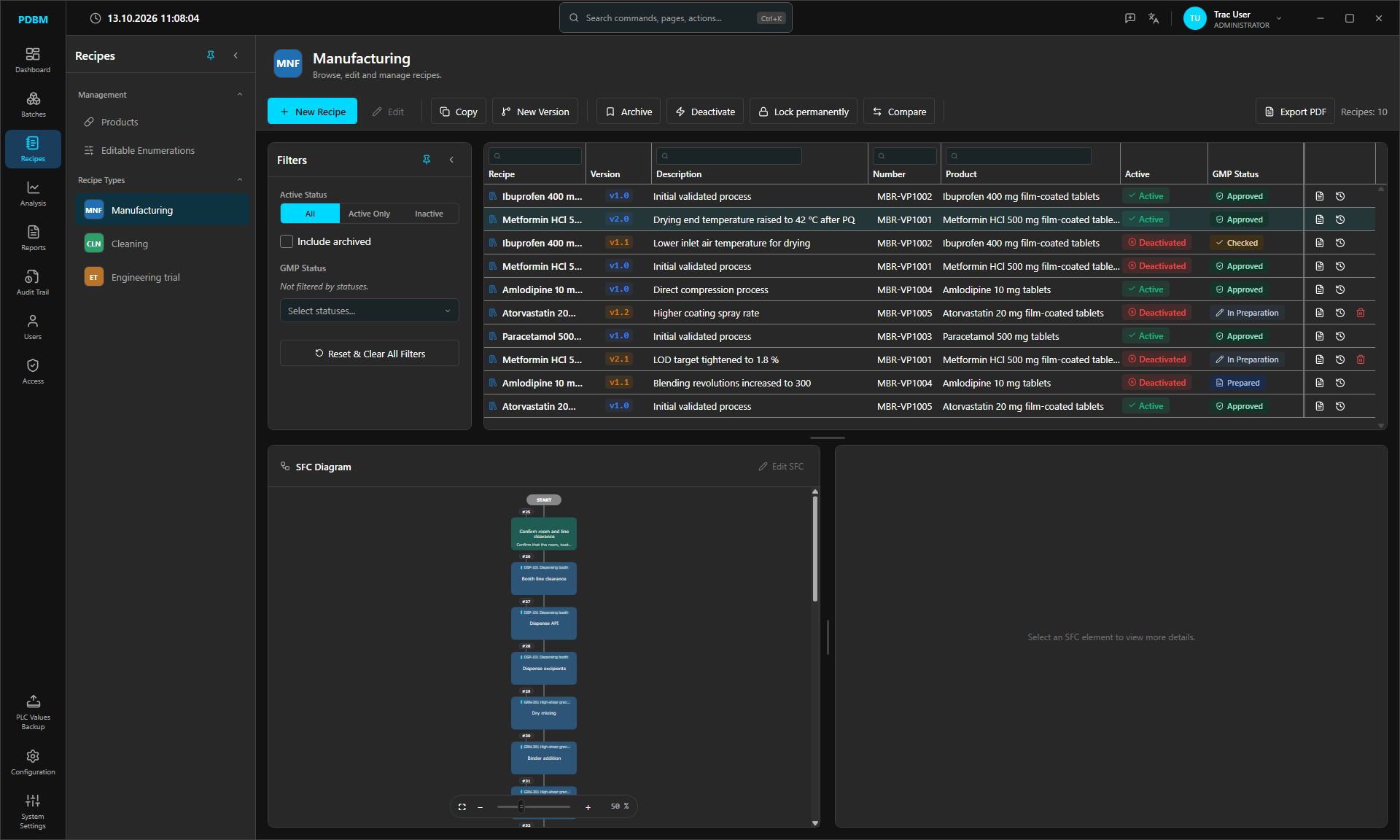Select All active status filter
The width and height of the screenshot is (1400, 840).
(x=310, y=214)
